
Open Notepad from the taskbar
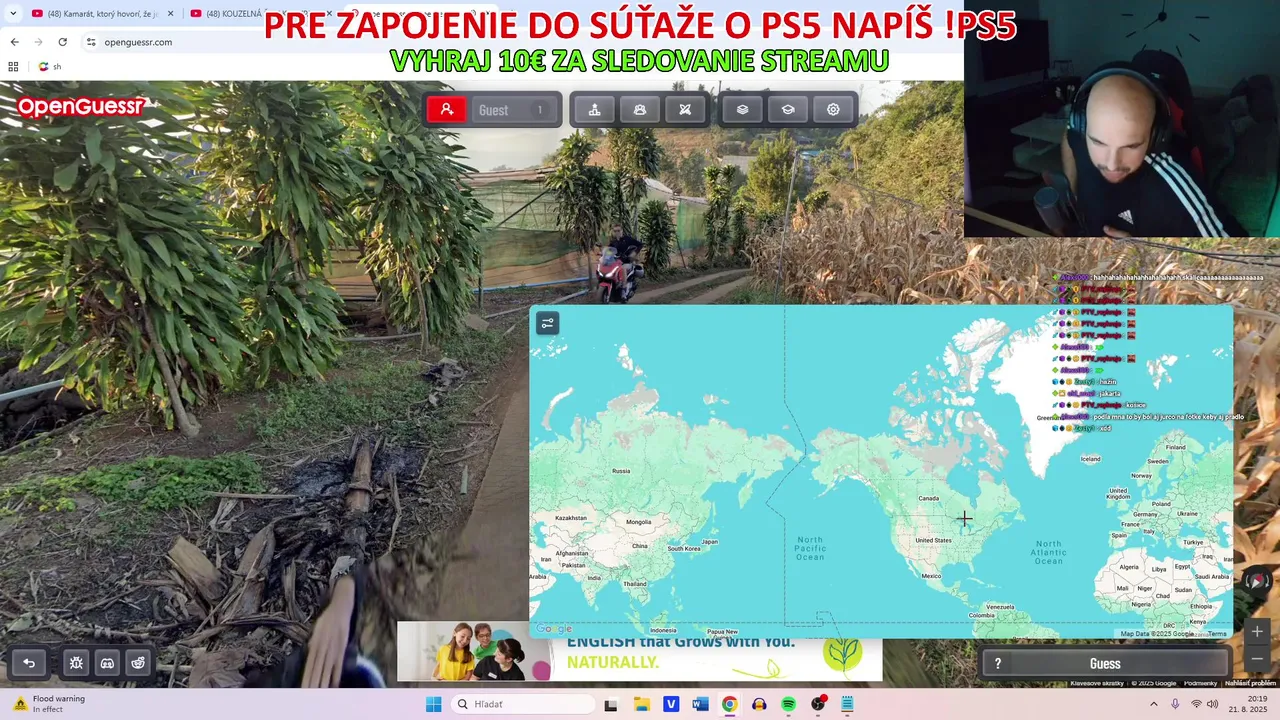pos(847,704)
